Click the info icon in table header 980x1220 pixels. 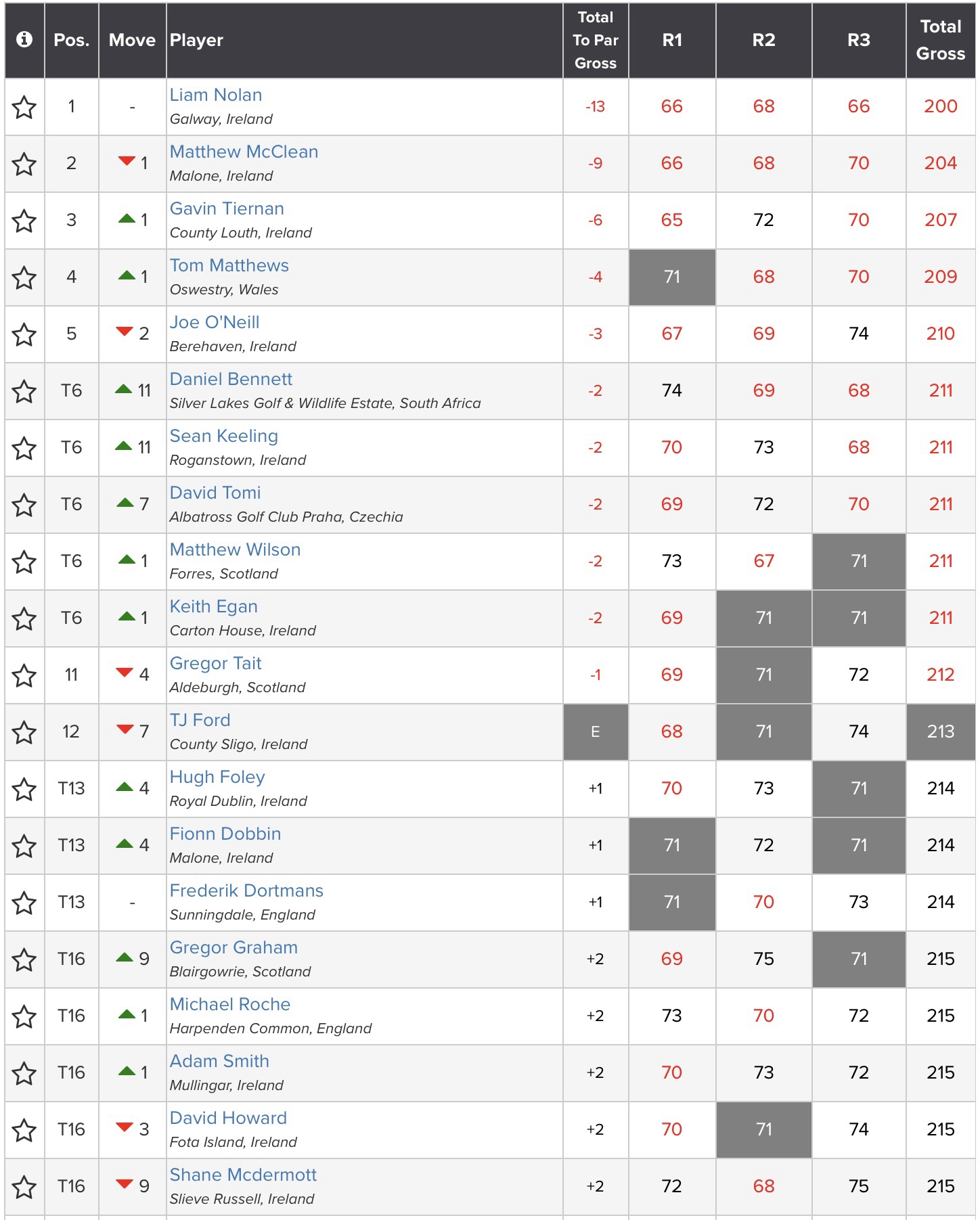pyautogui.click(x=24, y=40)
